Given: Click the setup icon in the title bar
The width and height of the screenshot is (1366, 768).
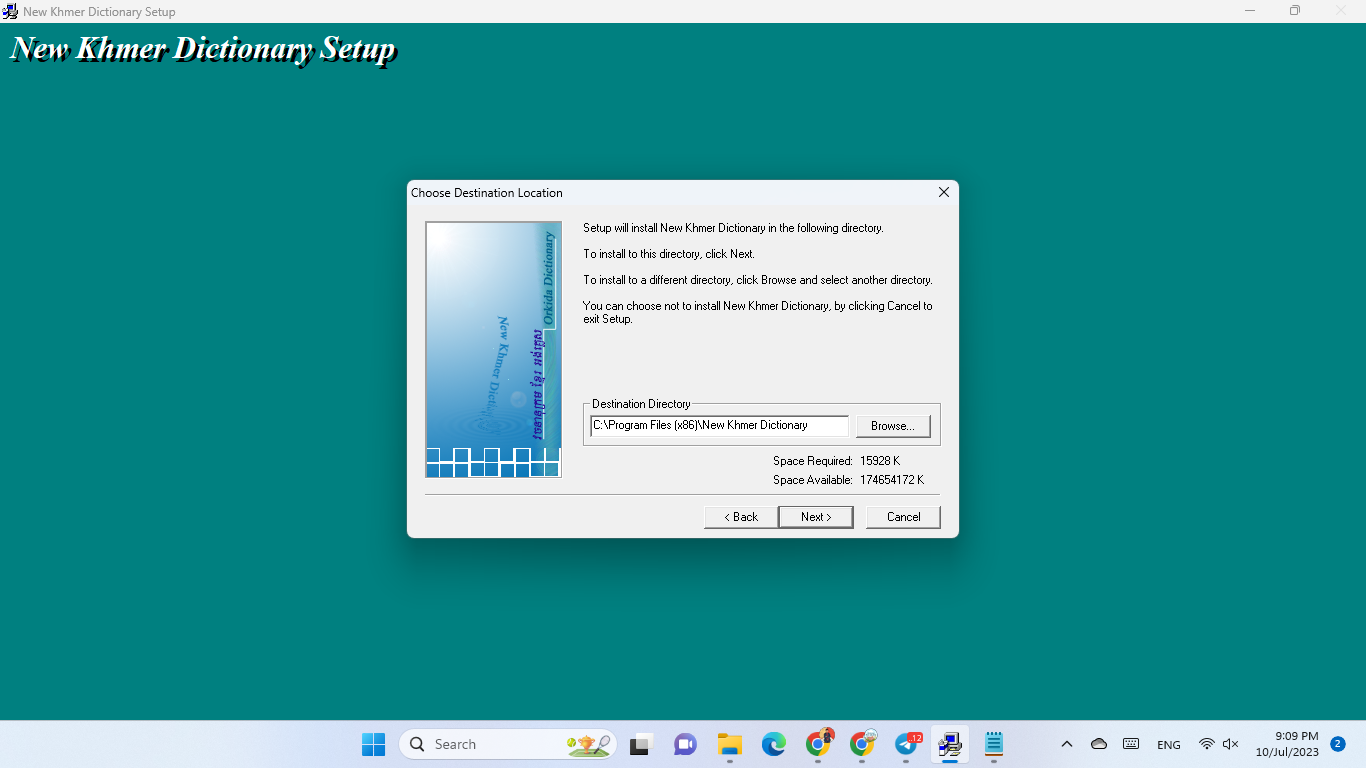Looking at the screenshot, I should coord(10,11).
